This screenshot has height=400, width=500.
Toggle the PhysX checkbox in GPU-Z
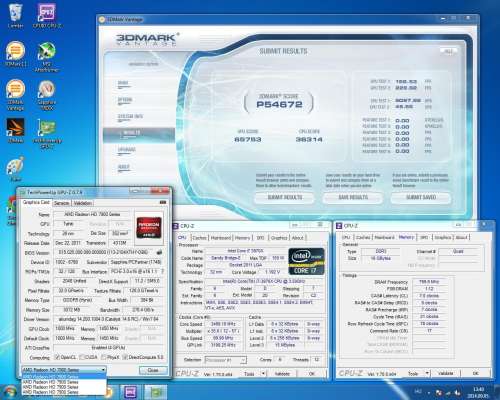coord(104,357)
